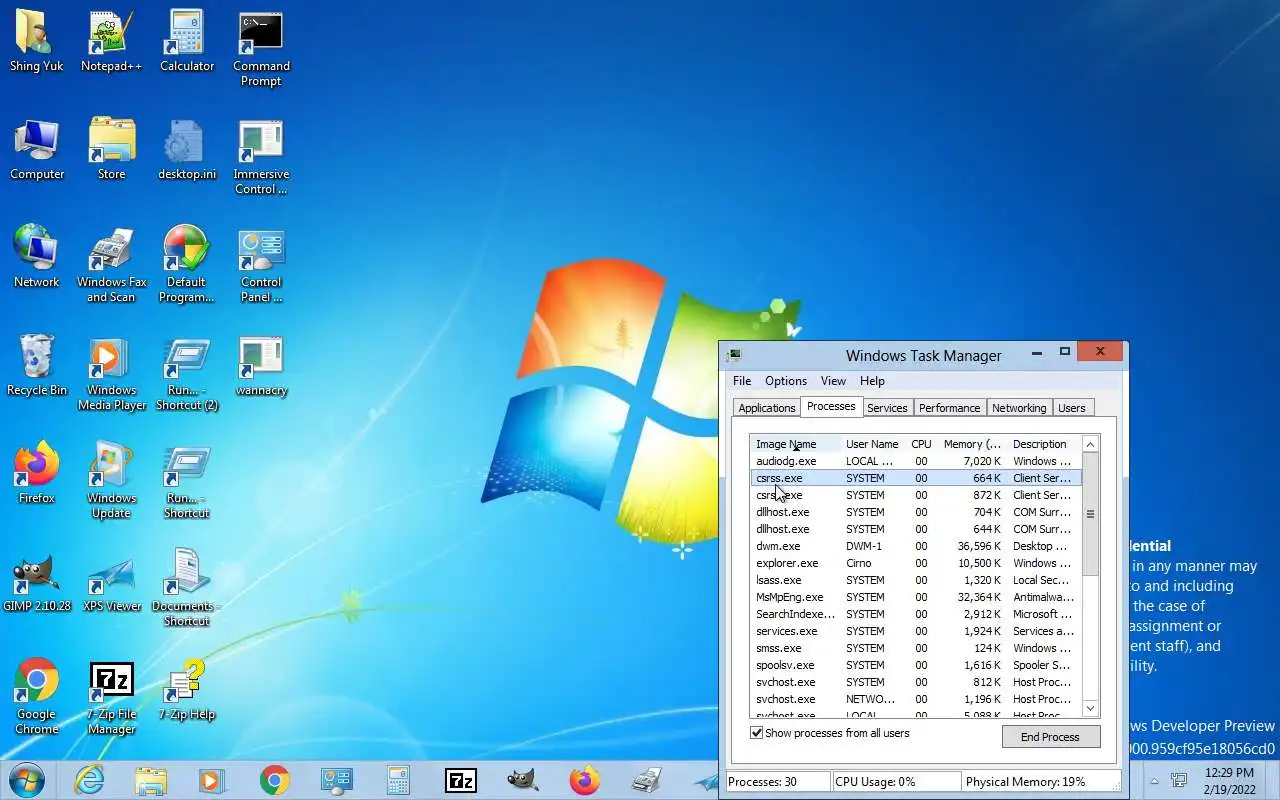Open the Options menu in Task Manager

click(x=786, y=381)
